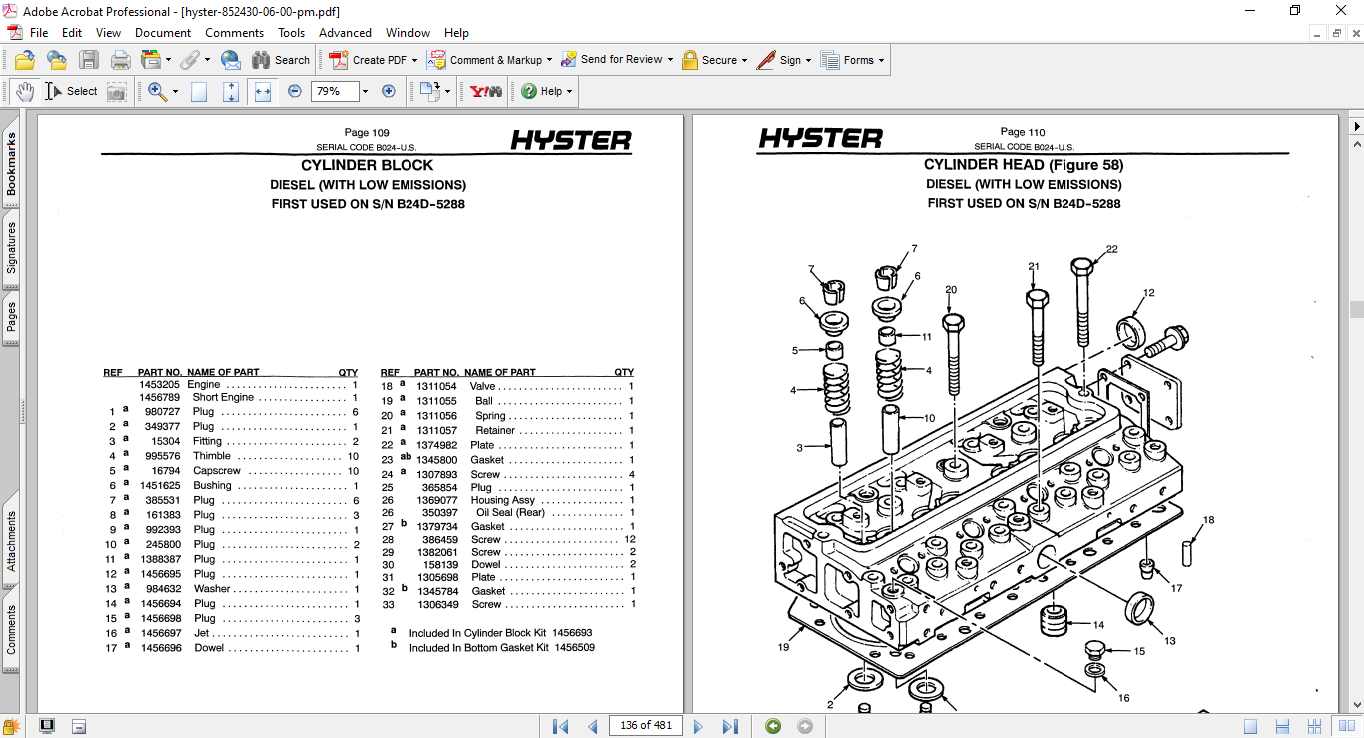Click the Save file icon
Viewport: 1364px width, 738px height.
[89, 60]
